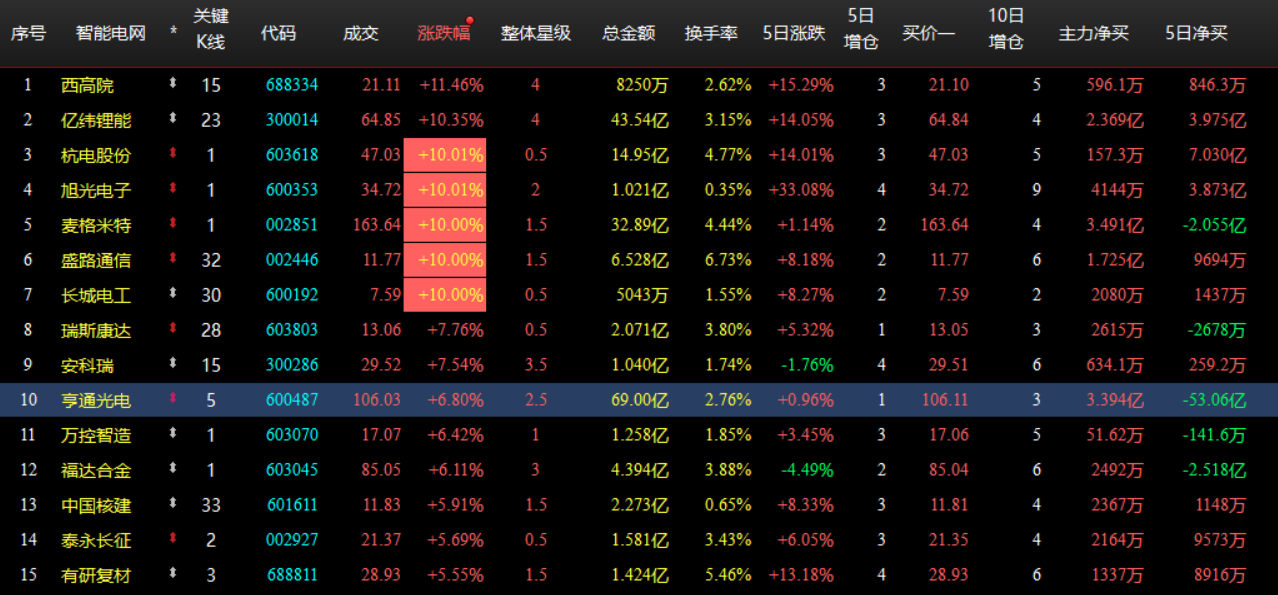Sort by 代码 column header
Viewport: 1278px width, 595px height.
[x=278, y=33]
